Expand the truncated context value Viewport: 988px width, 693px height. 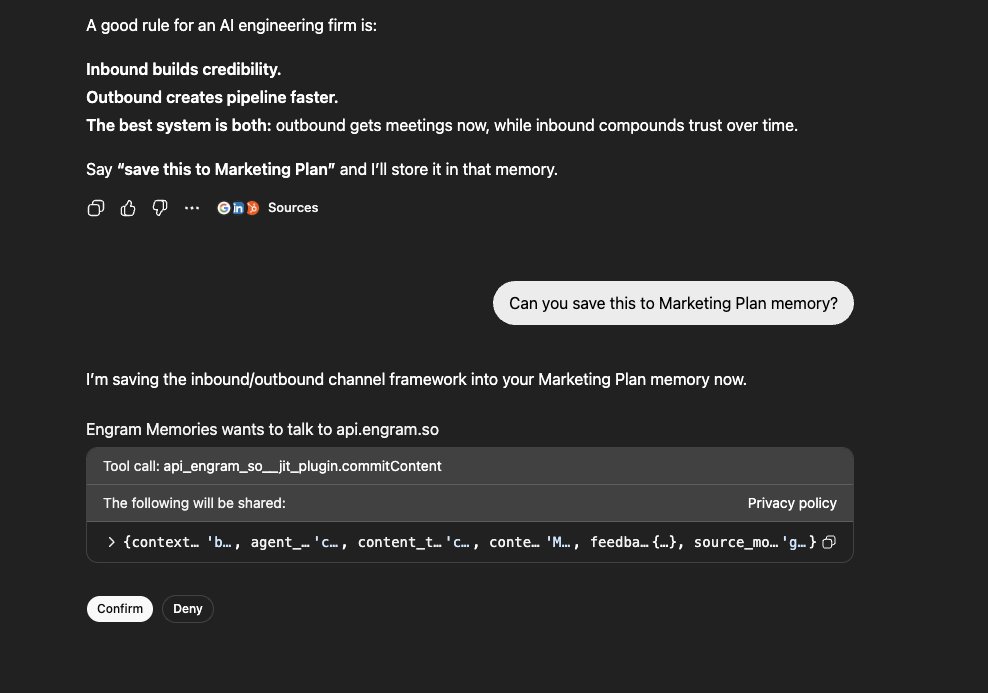coord(221,542)
